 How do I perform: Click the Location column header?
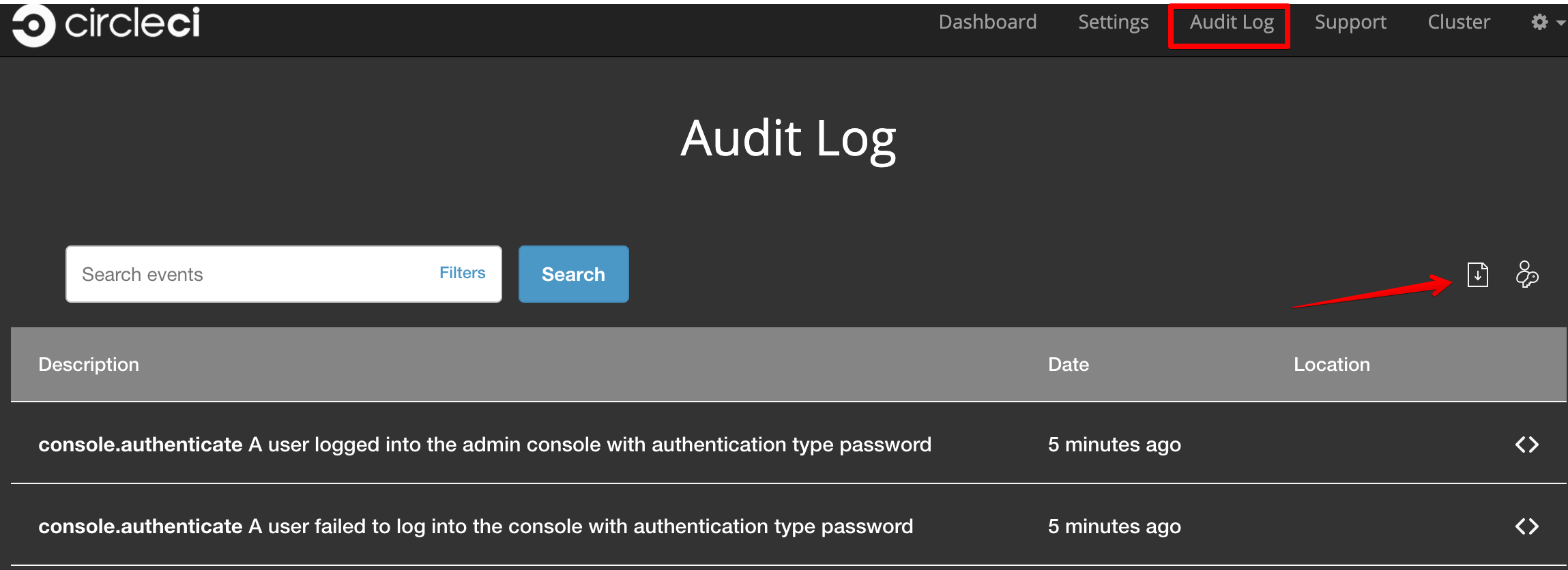[1331, 365]
